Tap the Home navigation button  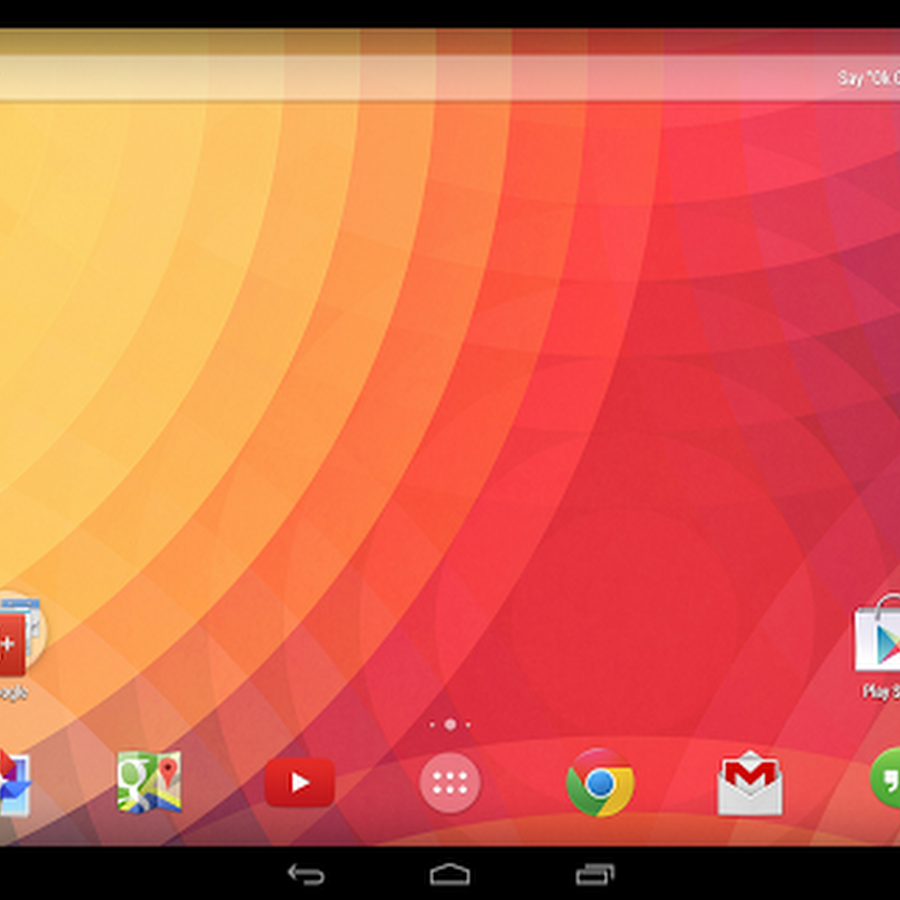click(x=449, y=872)
